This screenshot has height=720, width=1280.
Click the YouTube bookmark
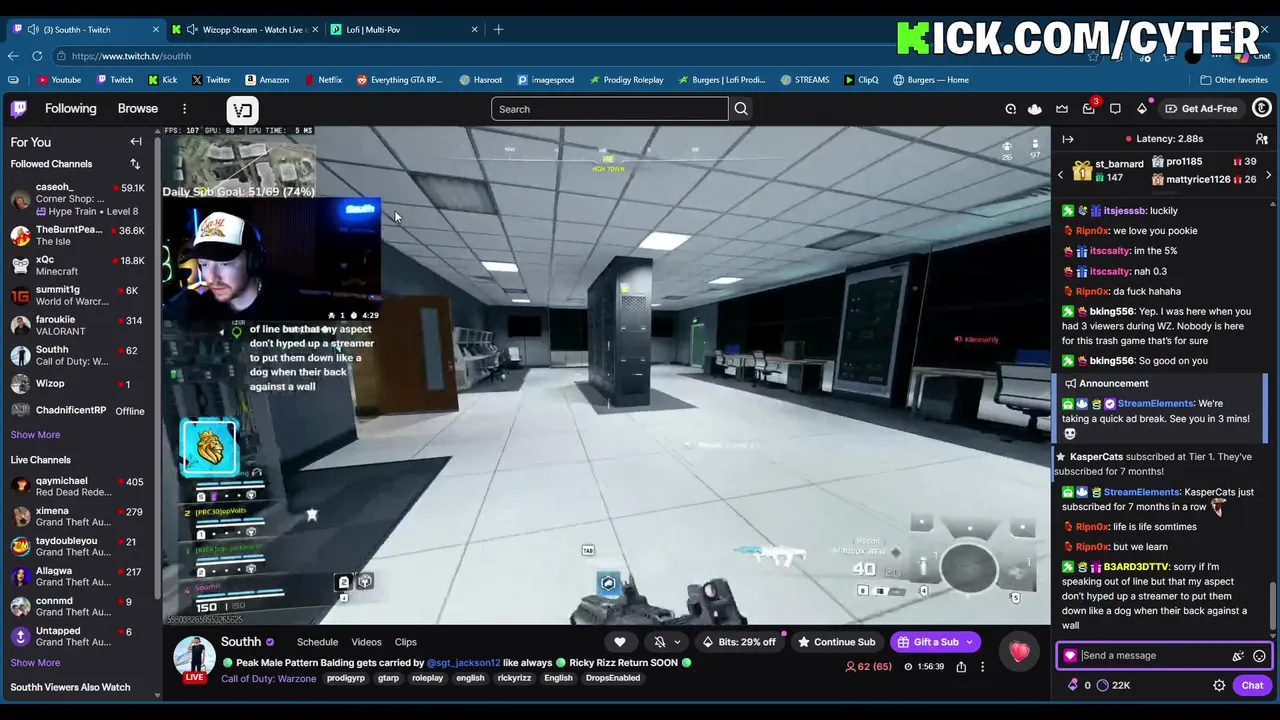(58, 80)
